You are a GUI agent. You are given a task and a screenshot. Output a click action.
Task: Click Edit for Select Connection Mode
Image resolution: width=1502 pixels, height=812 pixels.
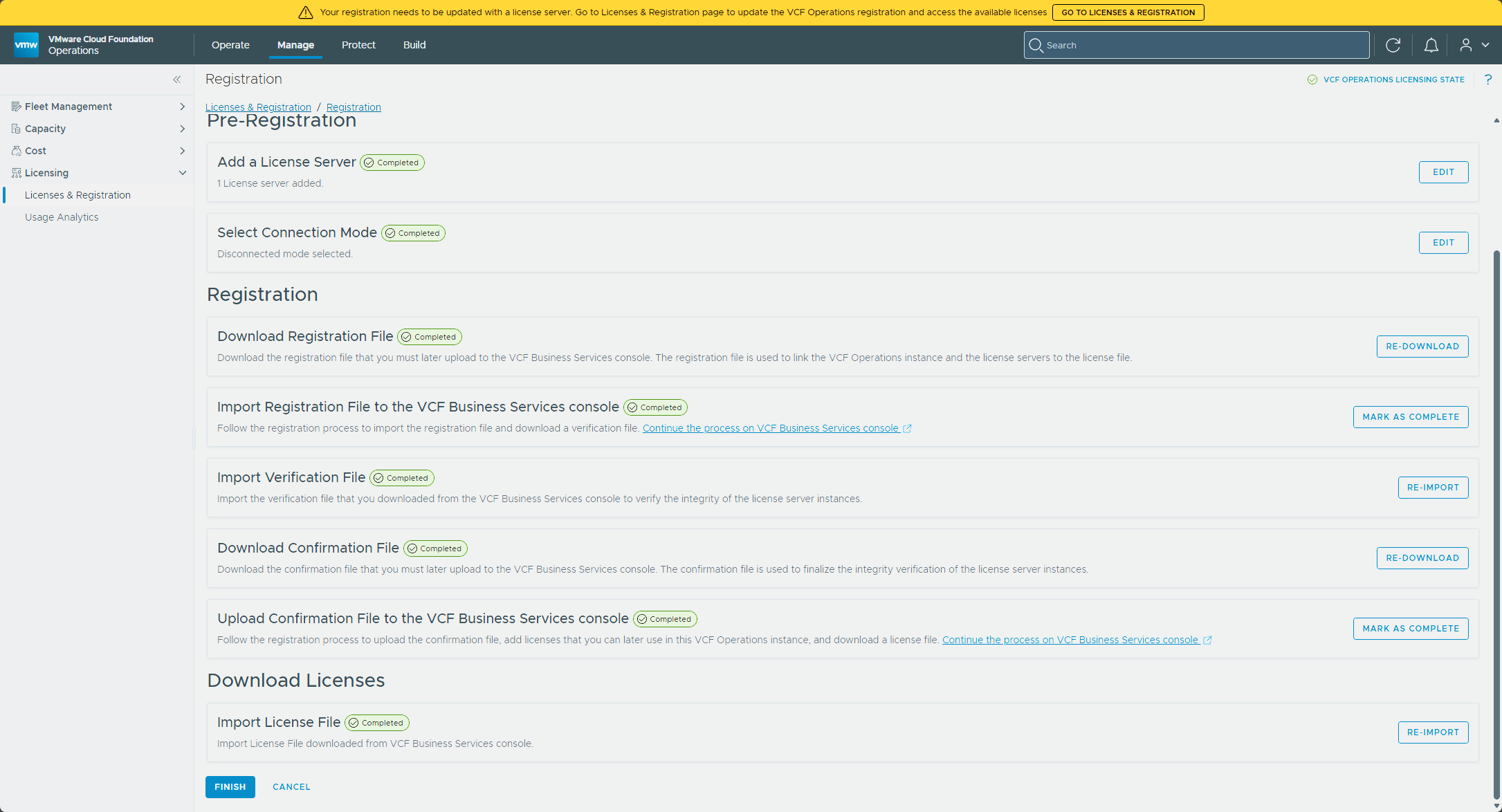point(1443,243)
